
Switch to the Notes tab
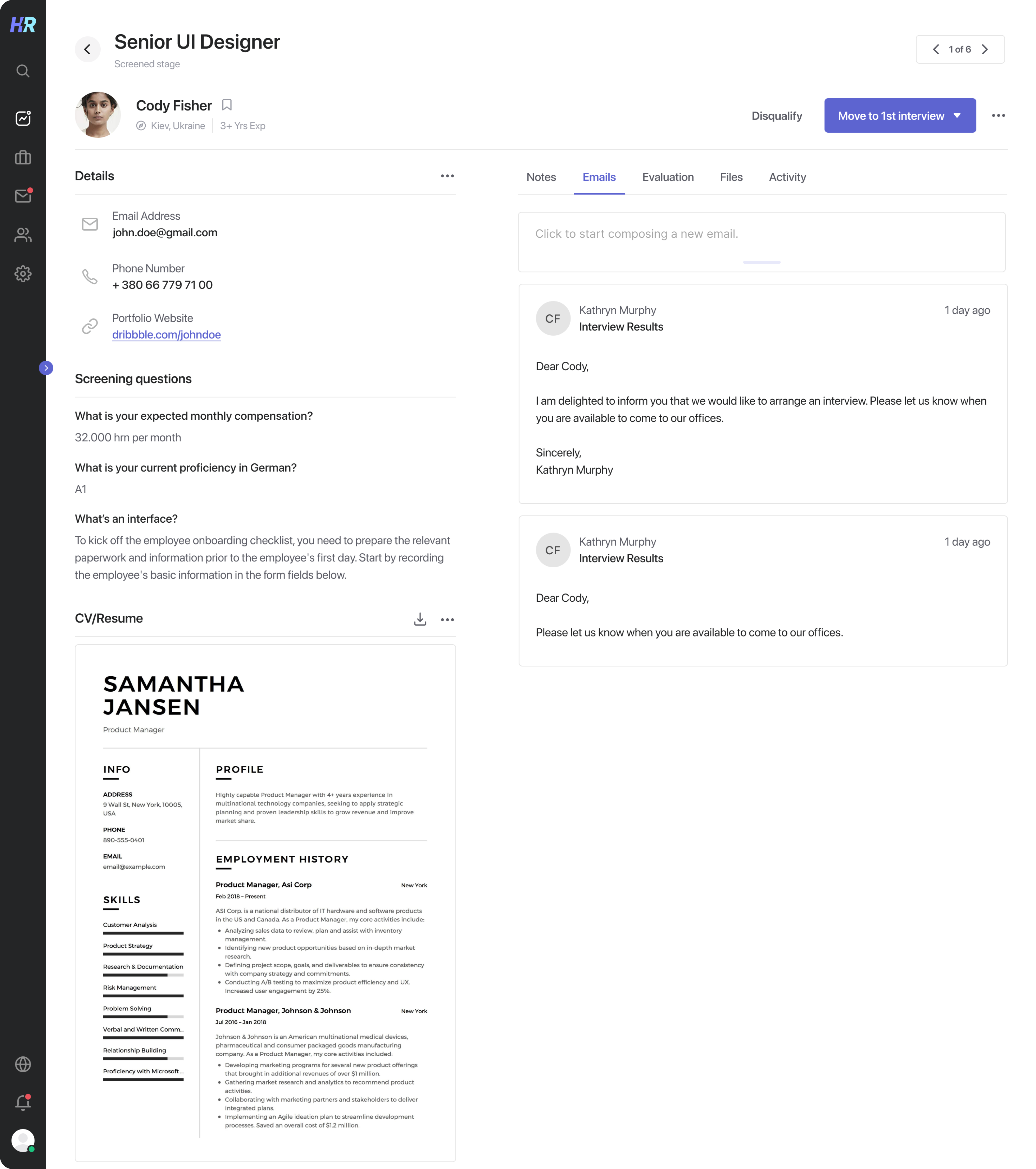click(x=541, y=177)
